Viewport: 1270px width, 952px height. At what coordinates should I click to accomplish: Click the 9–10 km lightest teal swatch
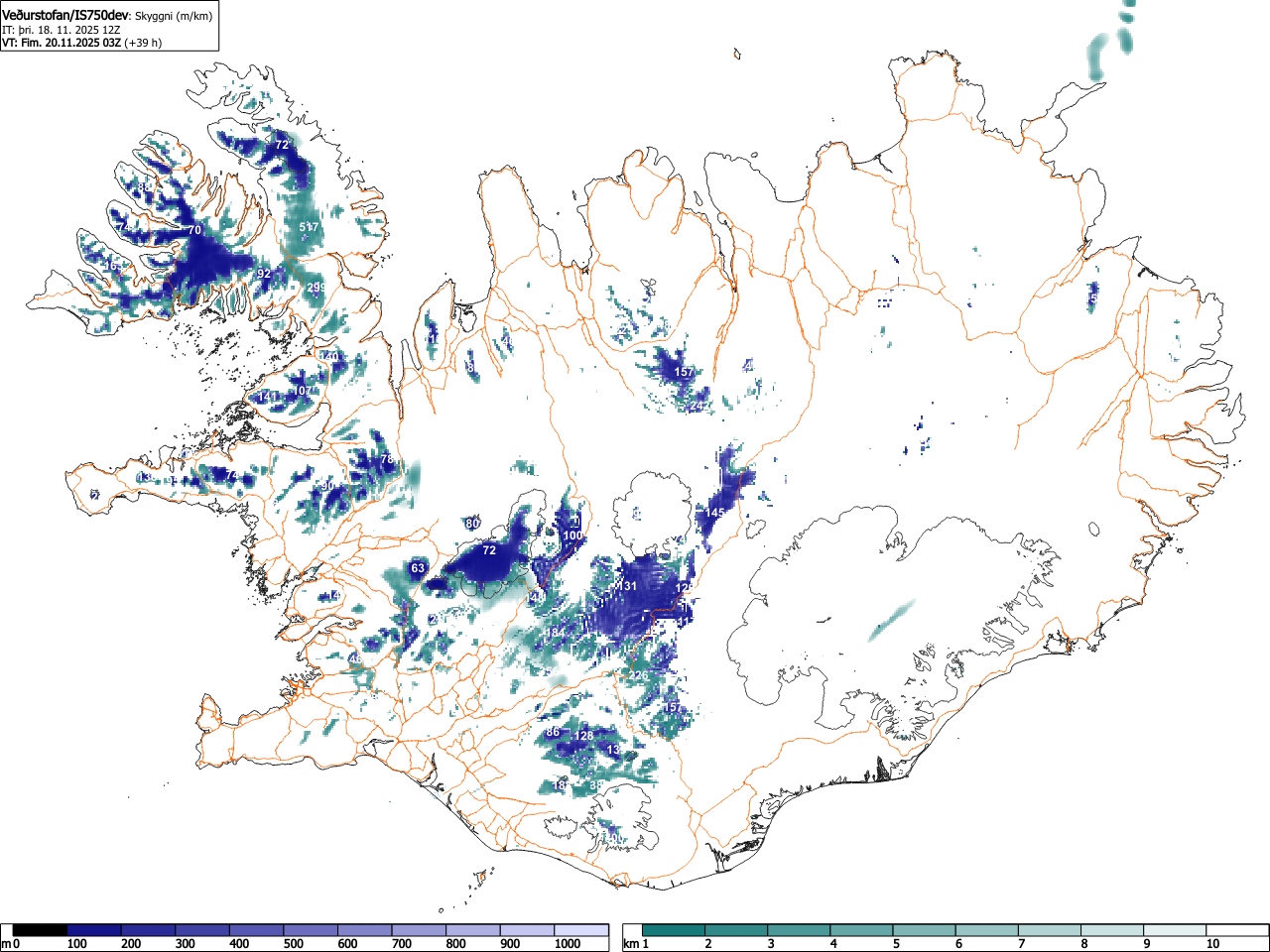click(1176, 930)
